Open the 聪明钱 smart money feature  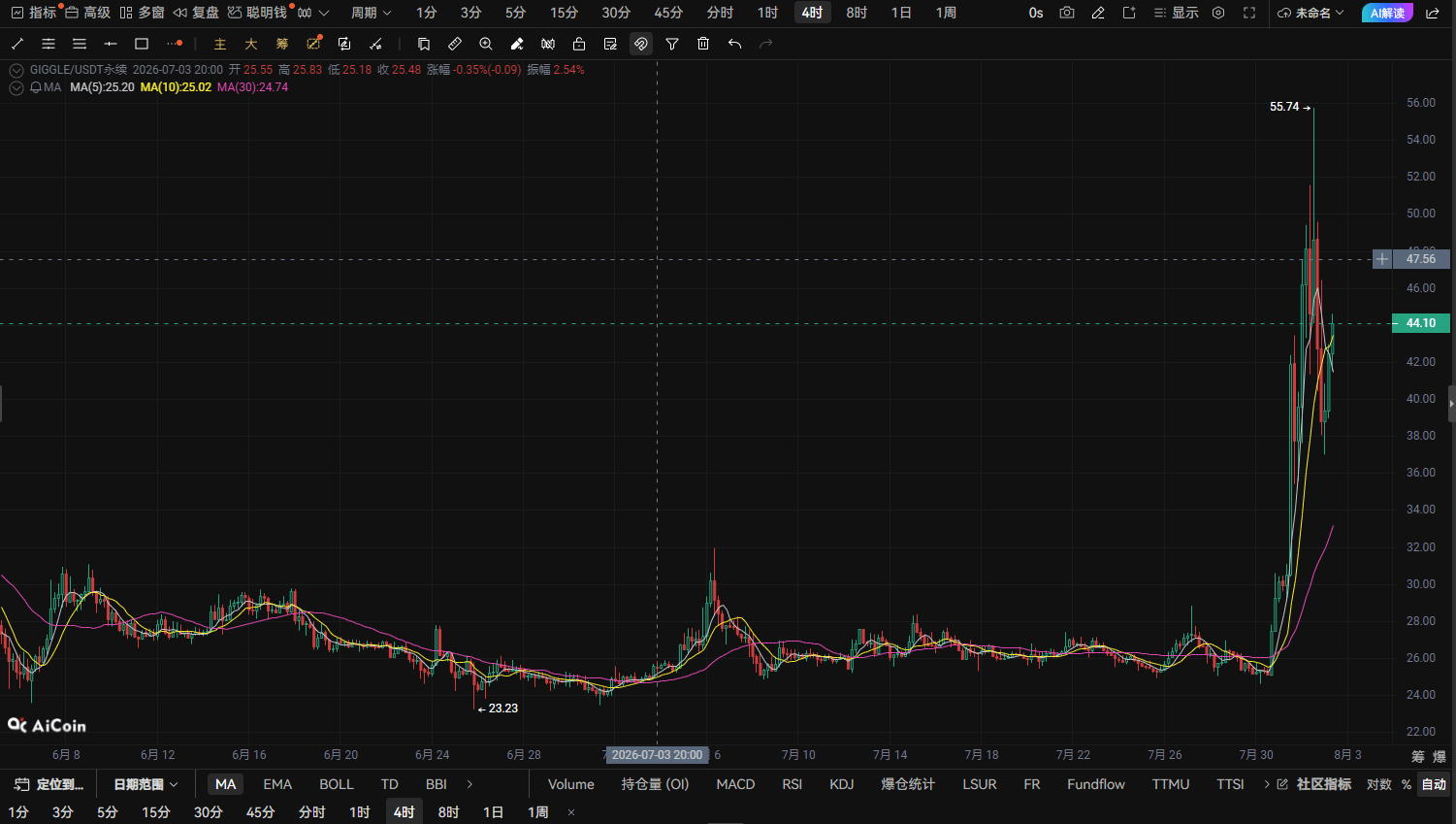point(257,13)
